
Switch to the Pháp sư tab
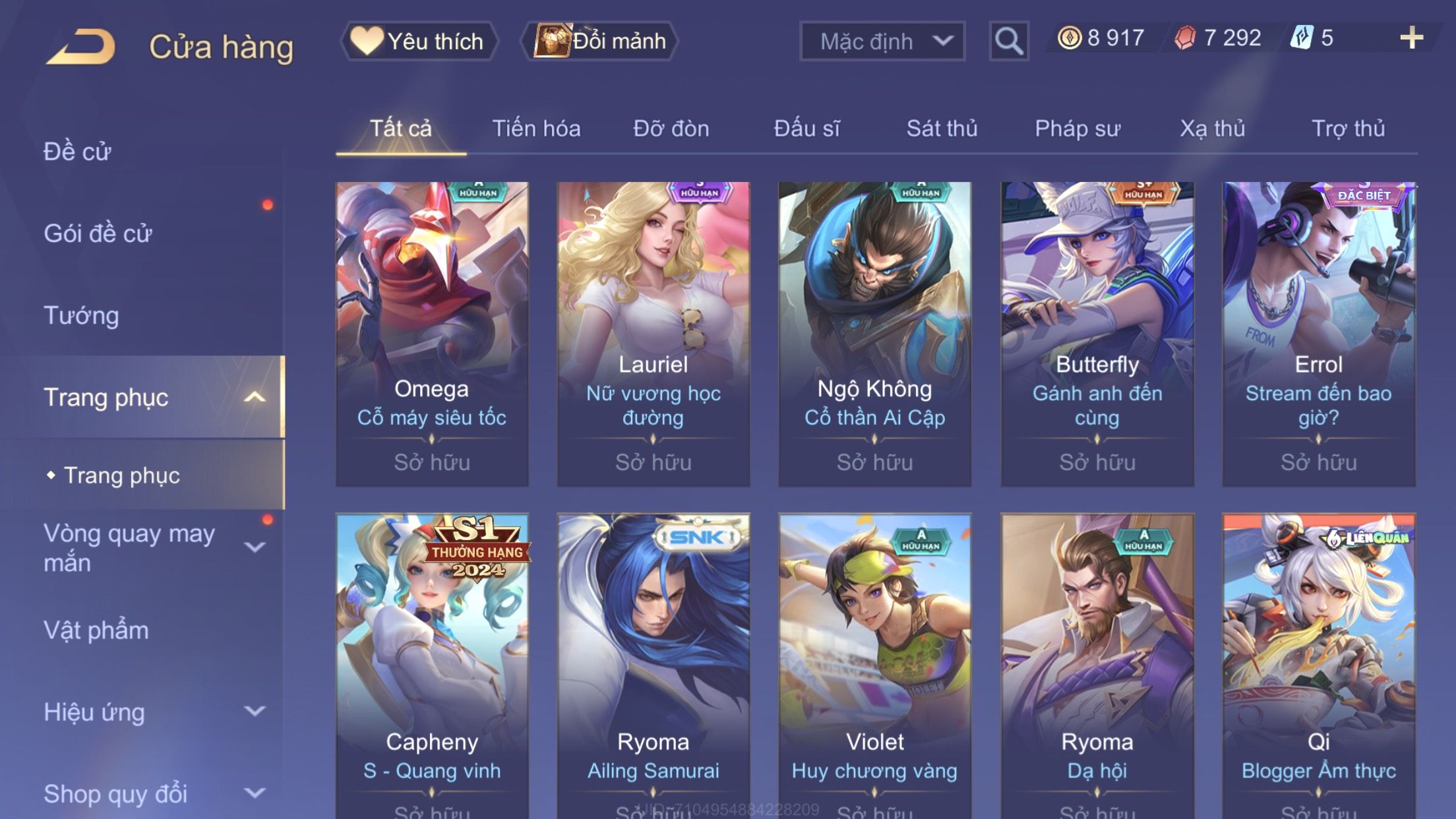(x=1077, y=129)
